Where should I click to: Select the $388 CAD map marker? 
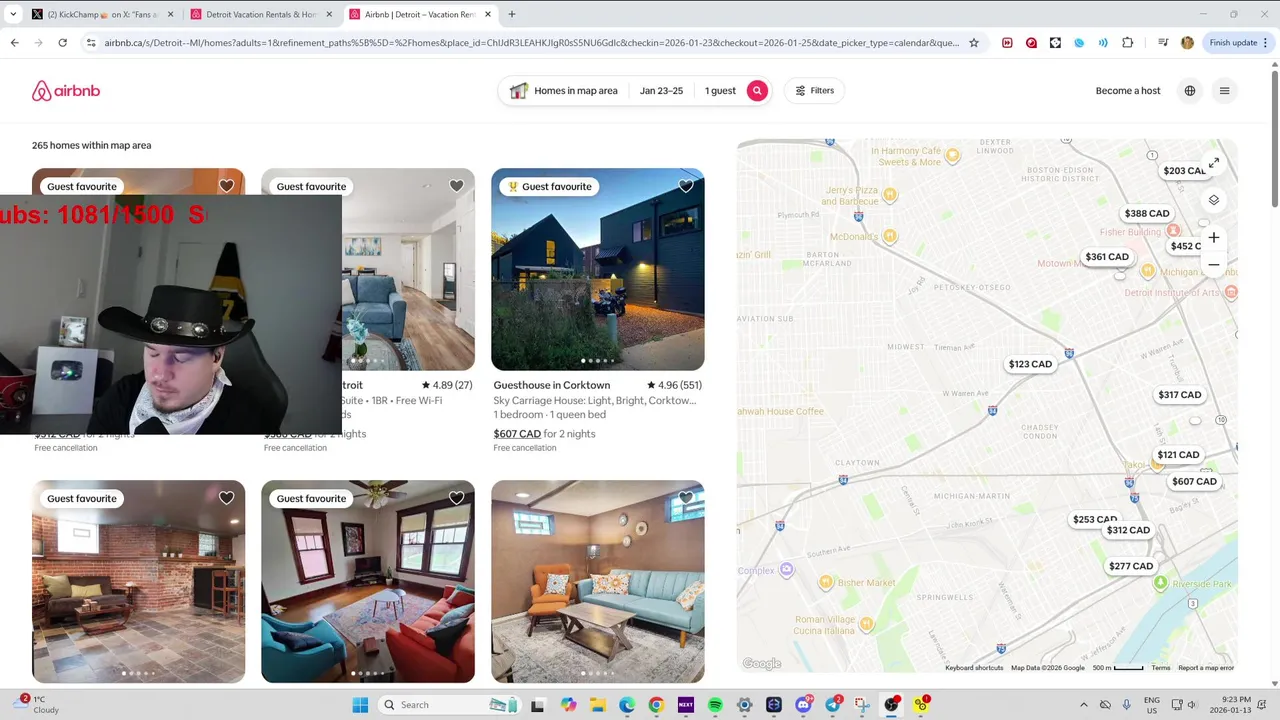(1147, 214)
